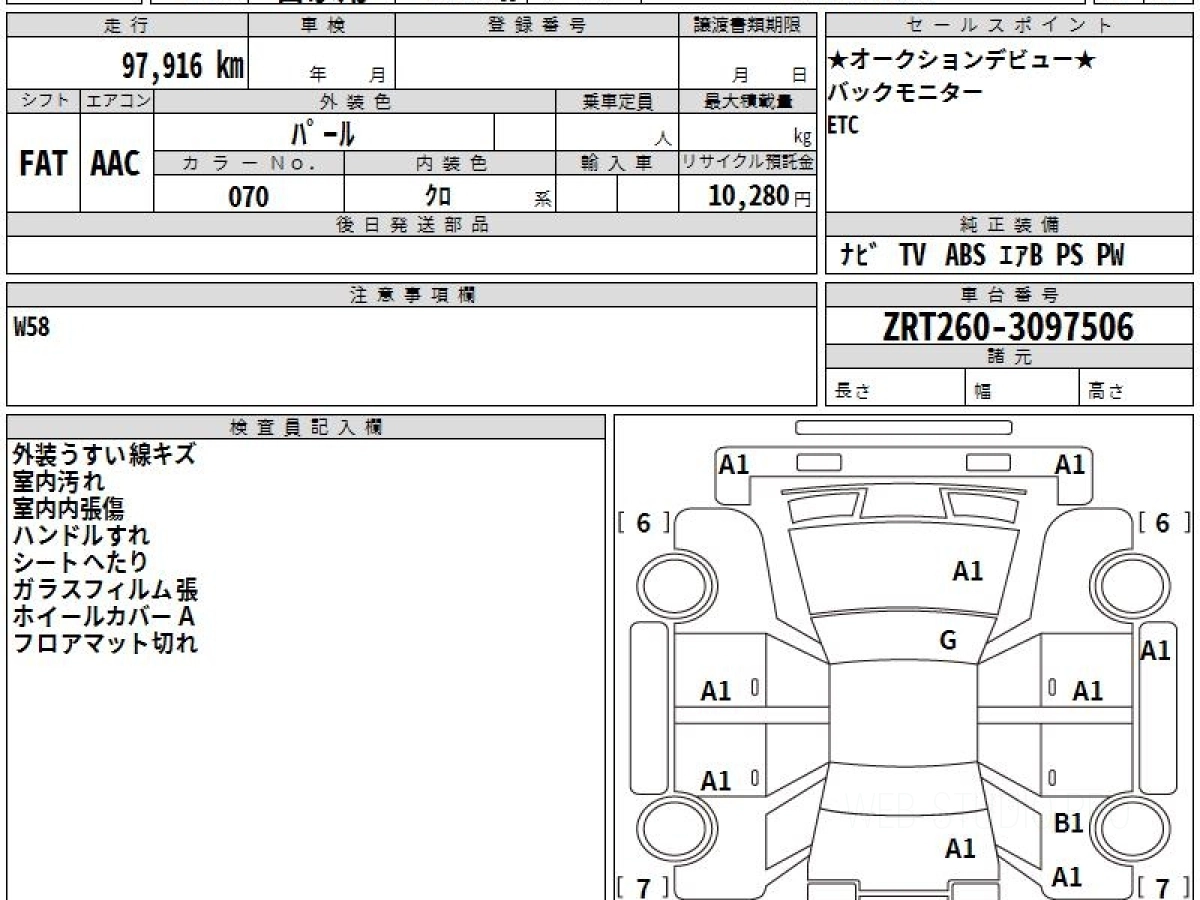
Task: Click the 内装色 header
Action: pyautogui.click(x=450, y=164)
